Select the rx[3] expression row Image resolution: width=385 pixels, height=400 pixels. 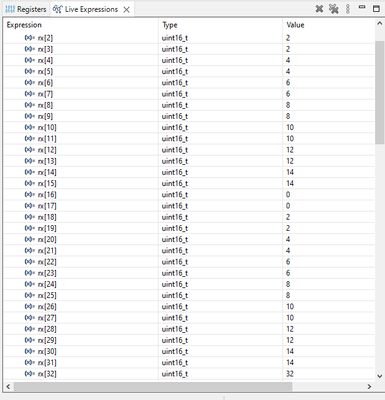point(189,49)
